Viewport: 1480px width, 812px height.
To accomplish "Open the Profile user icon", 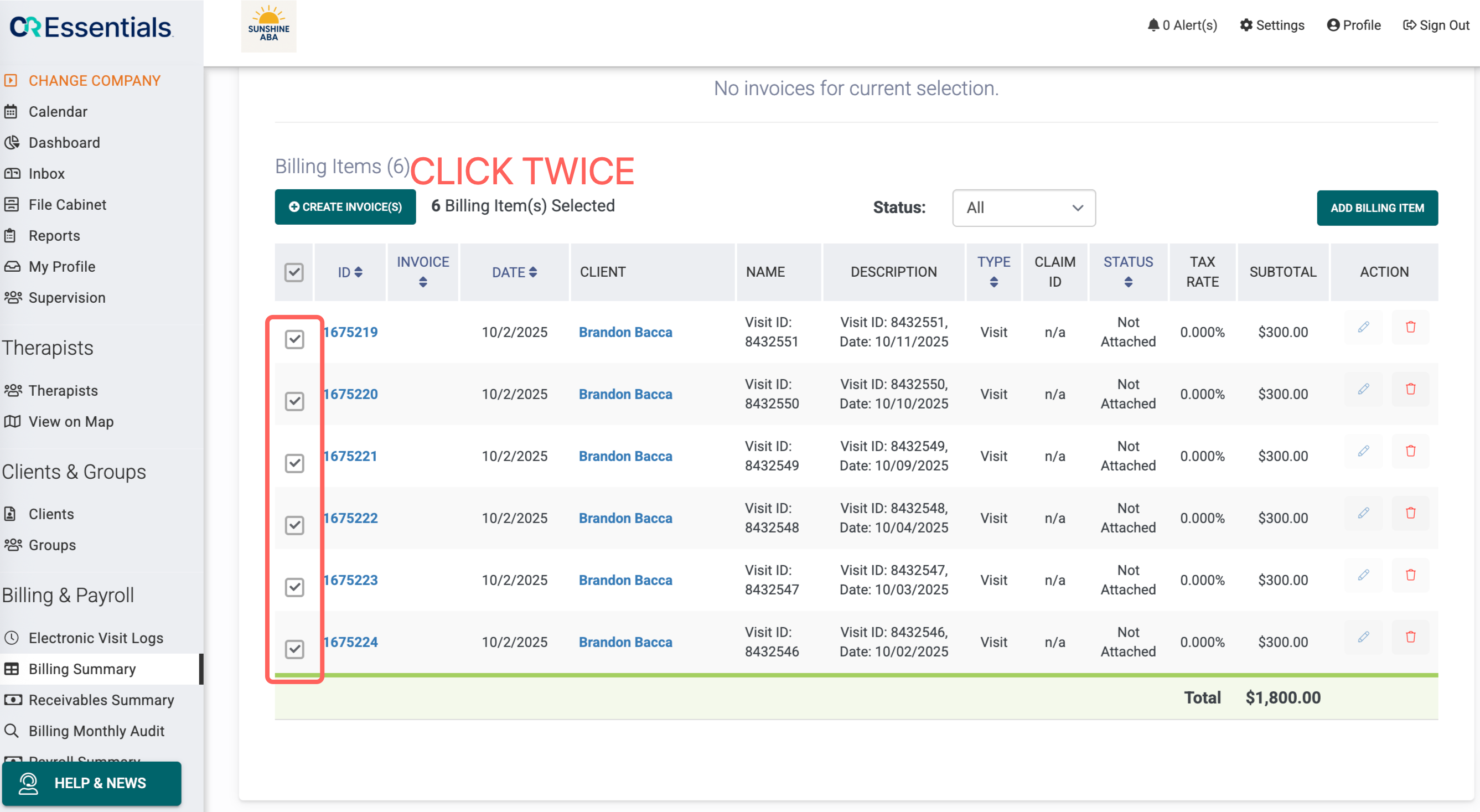I will point(1333,25).
